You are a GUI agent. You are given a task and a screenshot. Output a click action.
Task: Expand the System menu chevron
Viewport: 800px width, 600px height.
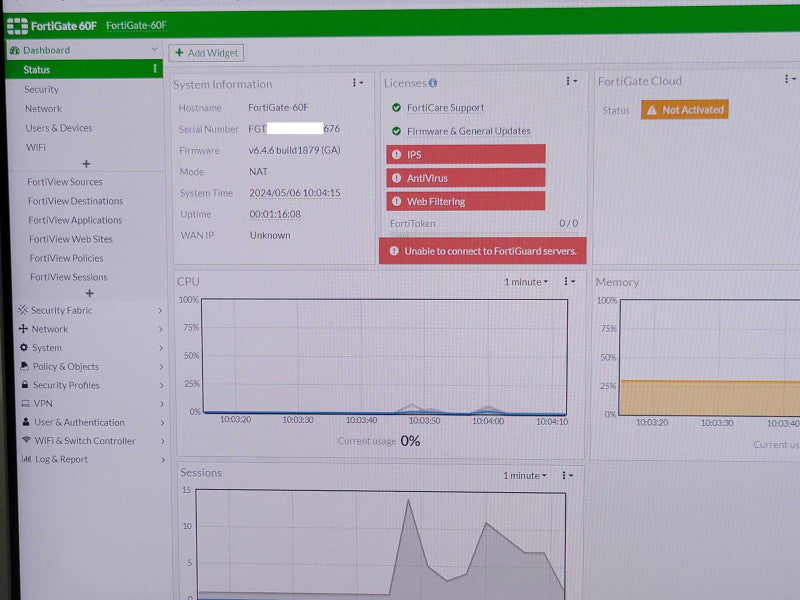click(x=161, y=348)
